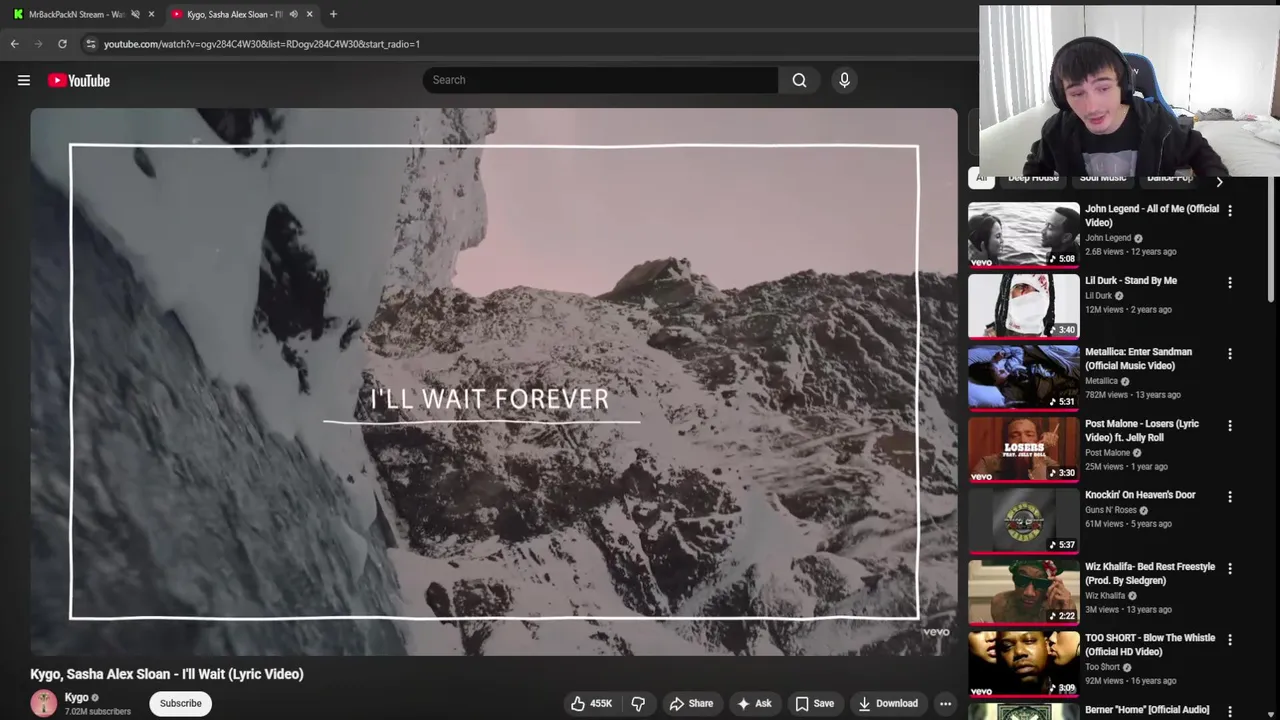This screenshot has height=720, width=1280.
Task: Share the video
Action: tap(691, 703)
